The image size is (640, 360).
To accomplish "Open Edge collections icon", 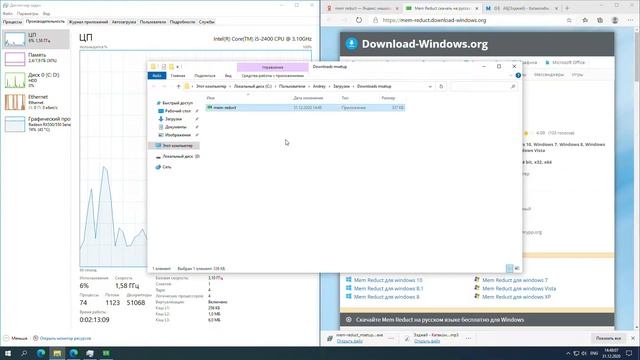I will 600,20.
